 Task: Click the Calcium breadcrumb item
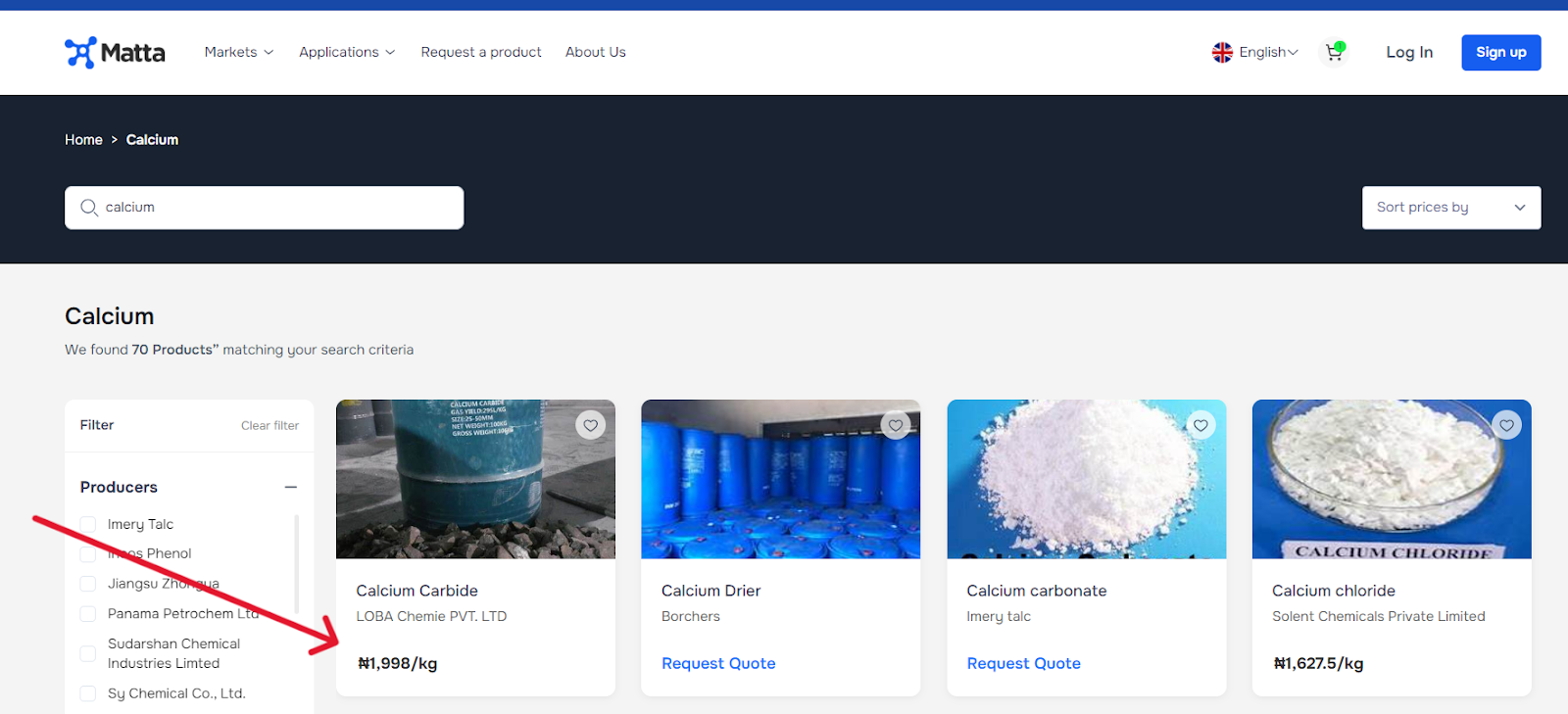152,140
